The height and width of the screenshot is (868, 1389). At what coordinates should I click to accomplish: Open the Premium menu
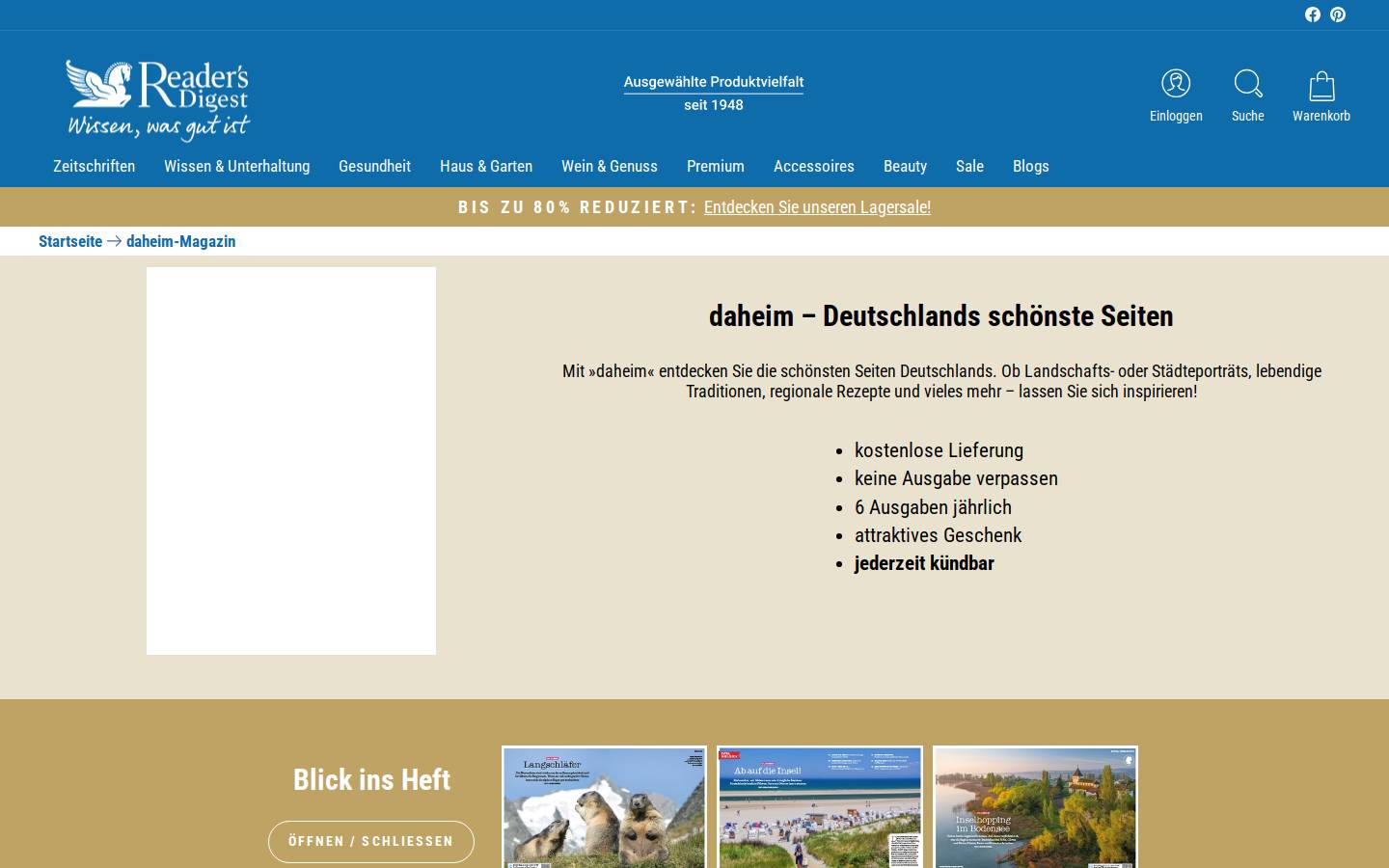tap(716, 166)
